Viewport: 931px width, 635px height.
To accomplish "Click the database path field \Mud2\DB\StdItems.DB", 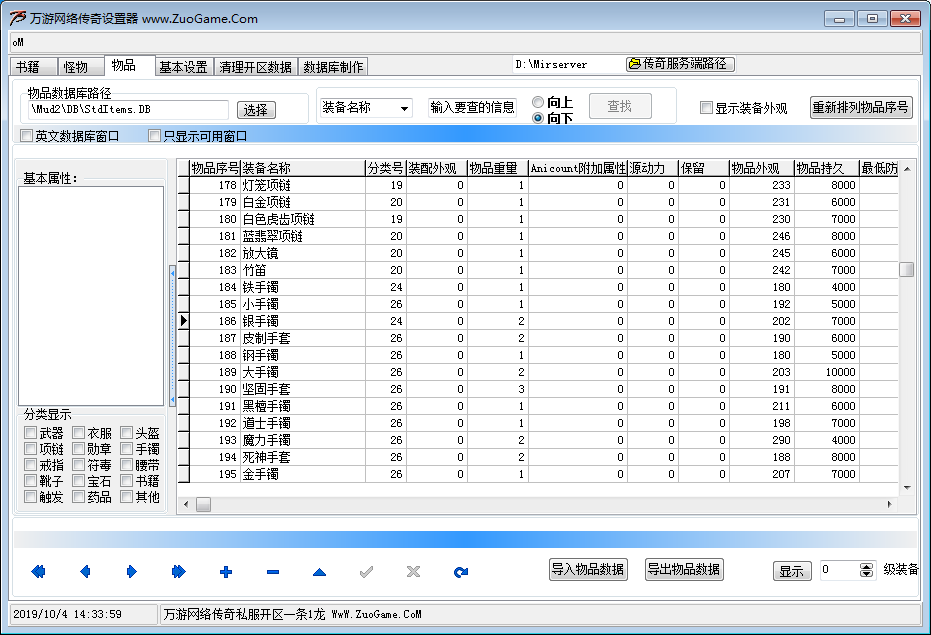I will [128, 110].
